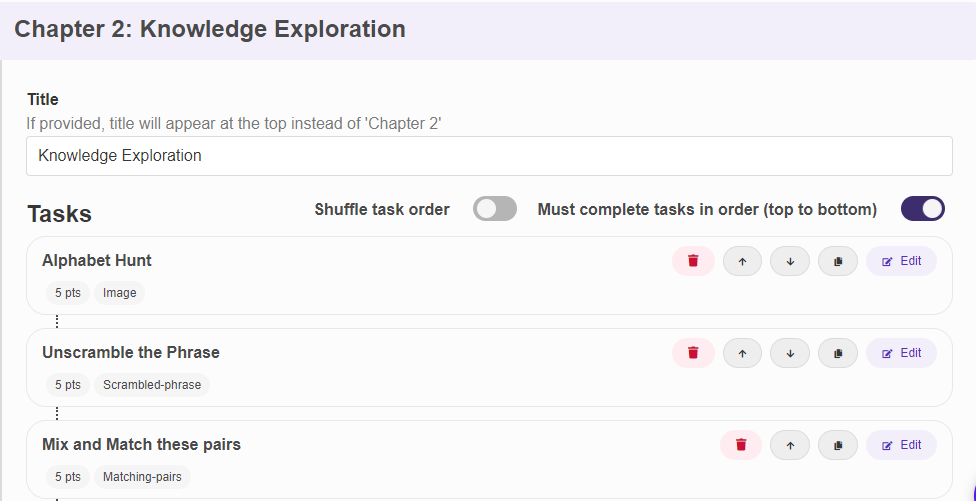Duplicate the Unscramble the Phrase task
The width and height of the screenshot is (976, 501).
(838, 353)
